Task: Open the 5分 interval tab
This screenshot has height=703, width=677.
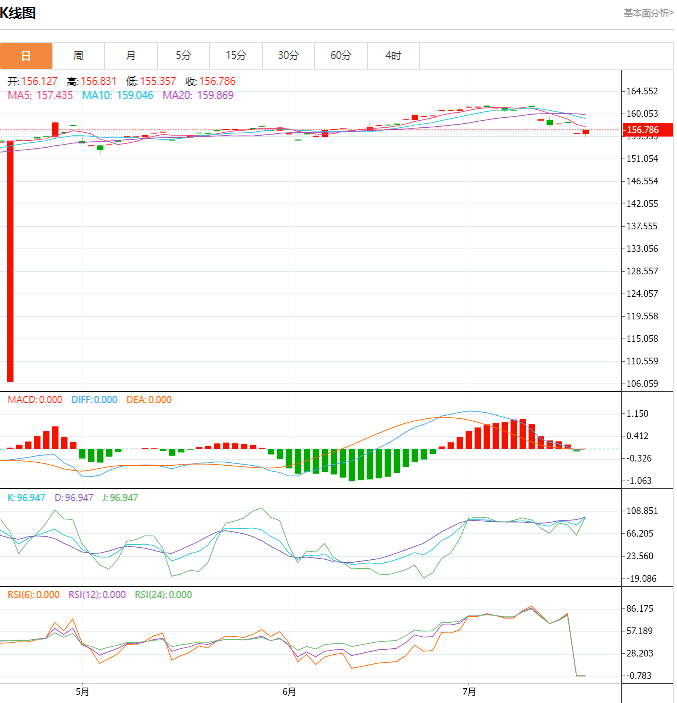Action: pos(183,56)
